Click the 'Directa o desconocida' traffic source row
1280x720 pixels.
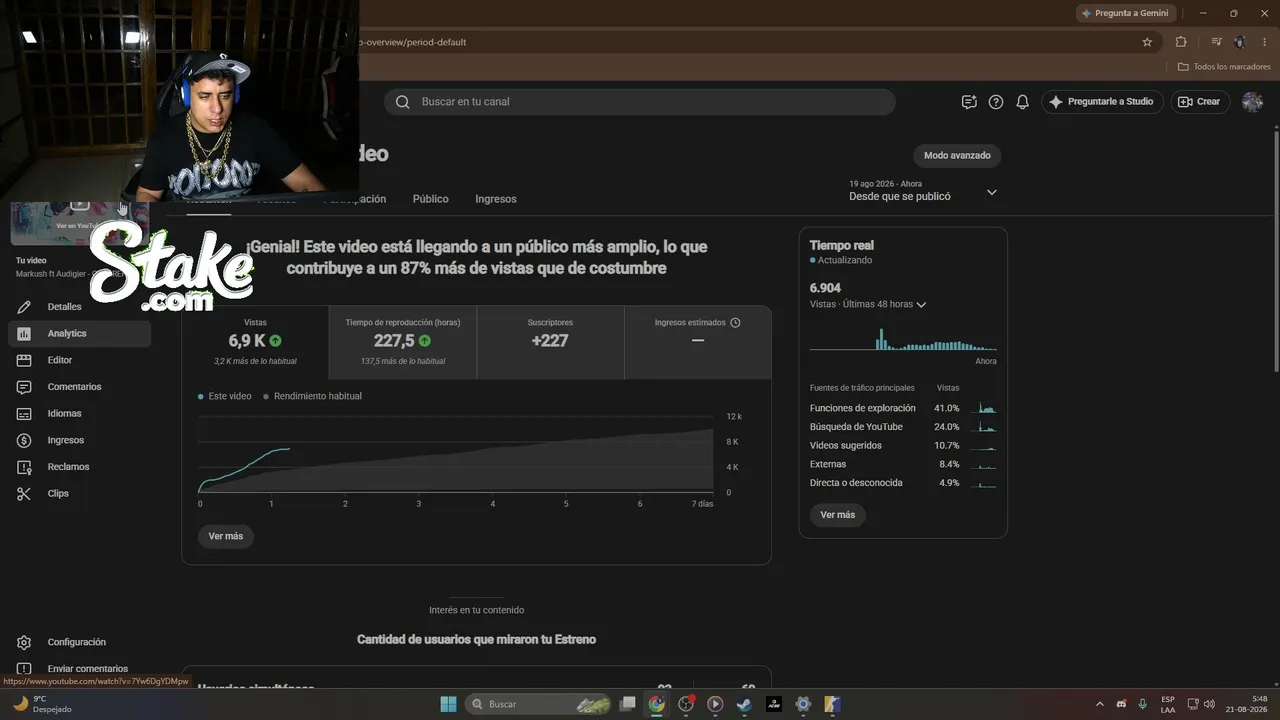(903, 483)
